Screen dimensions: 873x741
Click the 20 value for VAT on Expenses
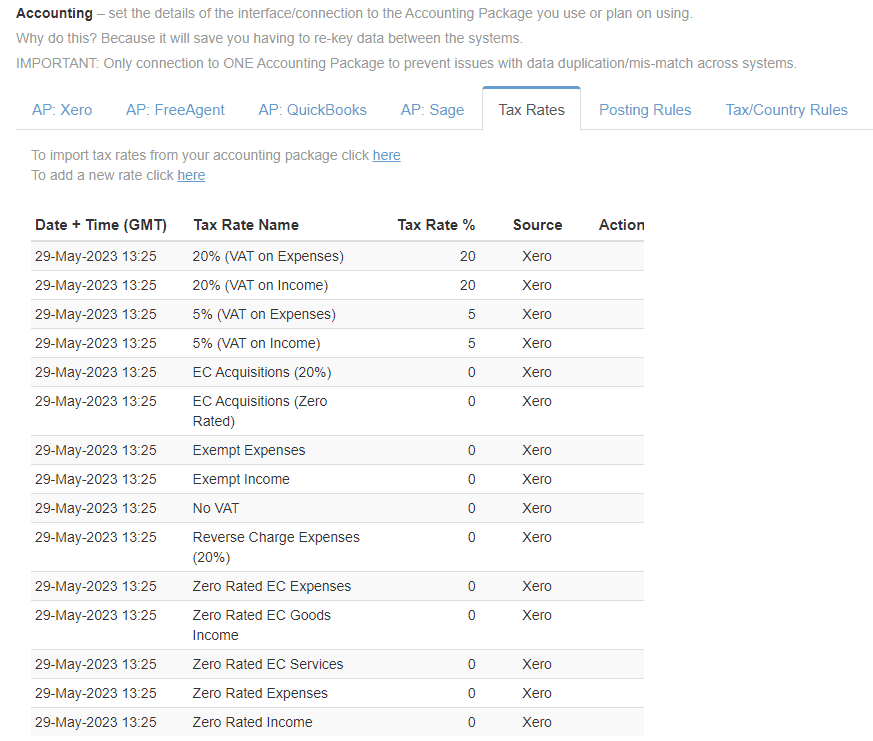pos(468,256)
